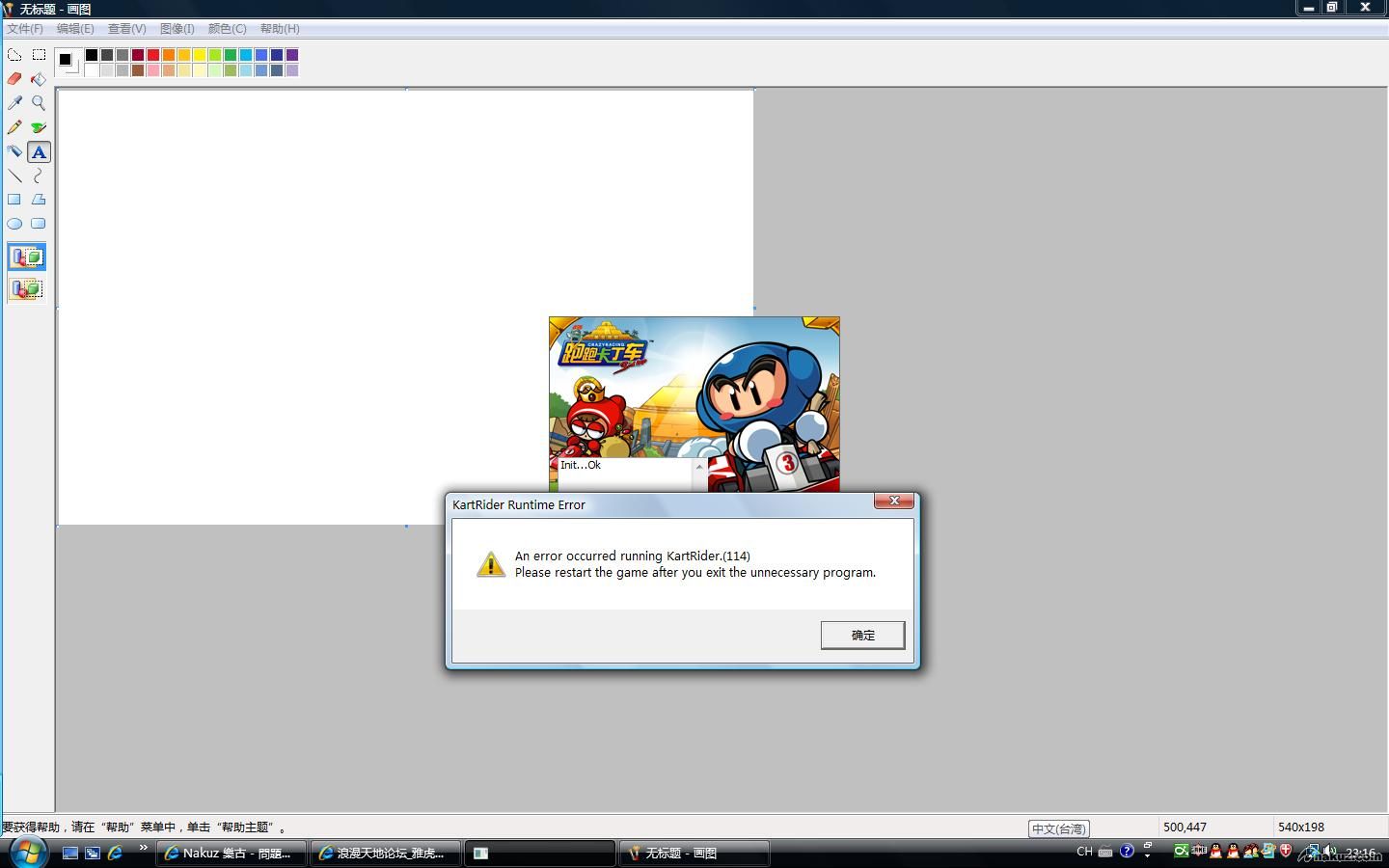The image size is (1389, 868).
Task: Pick the Fill with color bucket tool
Action: coord(39,79)
